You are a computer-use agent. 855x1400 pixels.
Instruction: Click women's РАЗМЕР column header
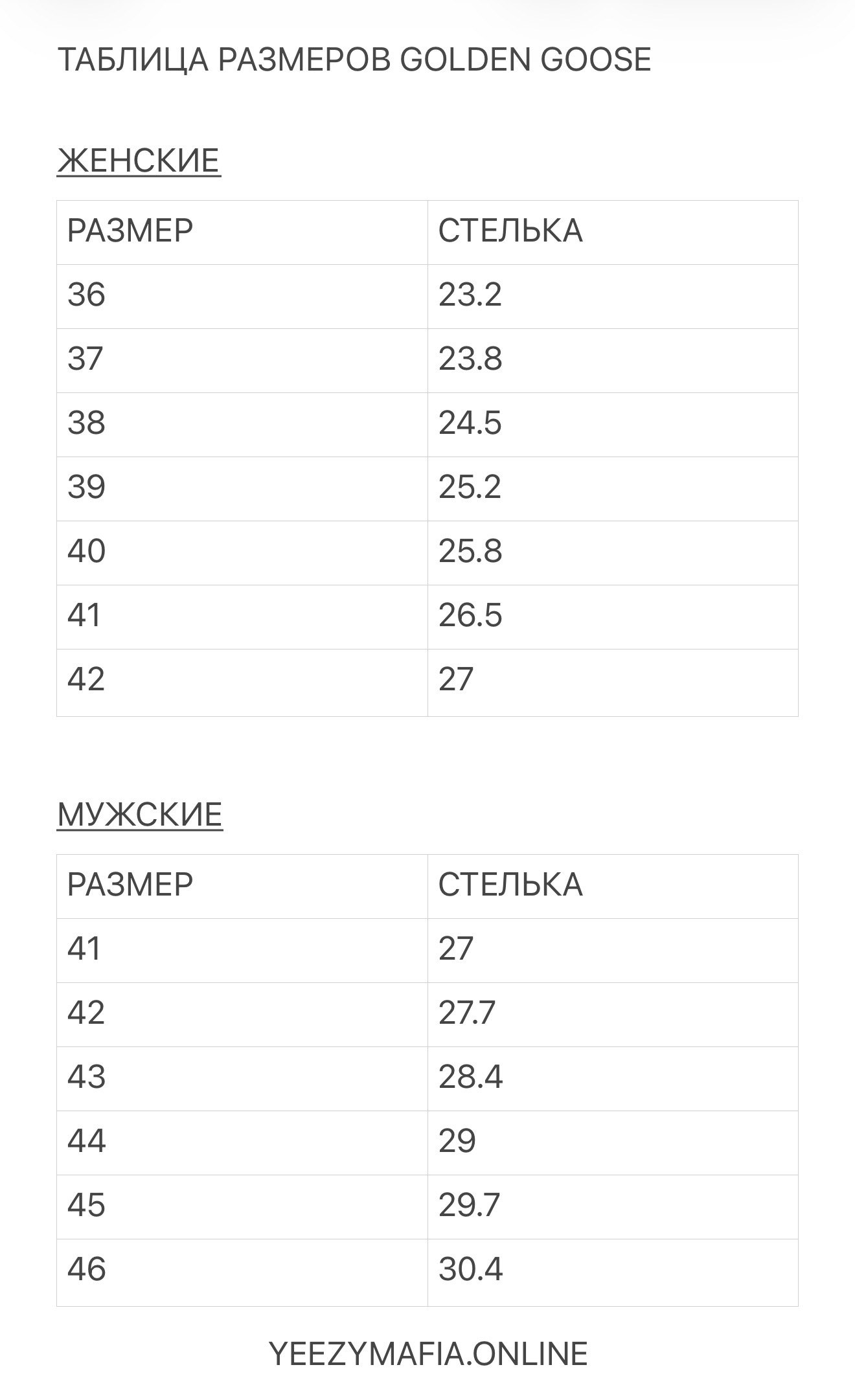130,231
